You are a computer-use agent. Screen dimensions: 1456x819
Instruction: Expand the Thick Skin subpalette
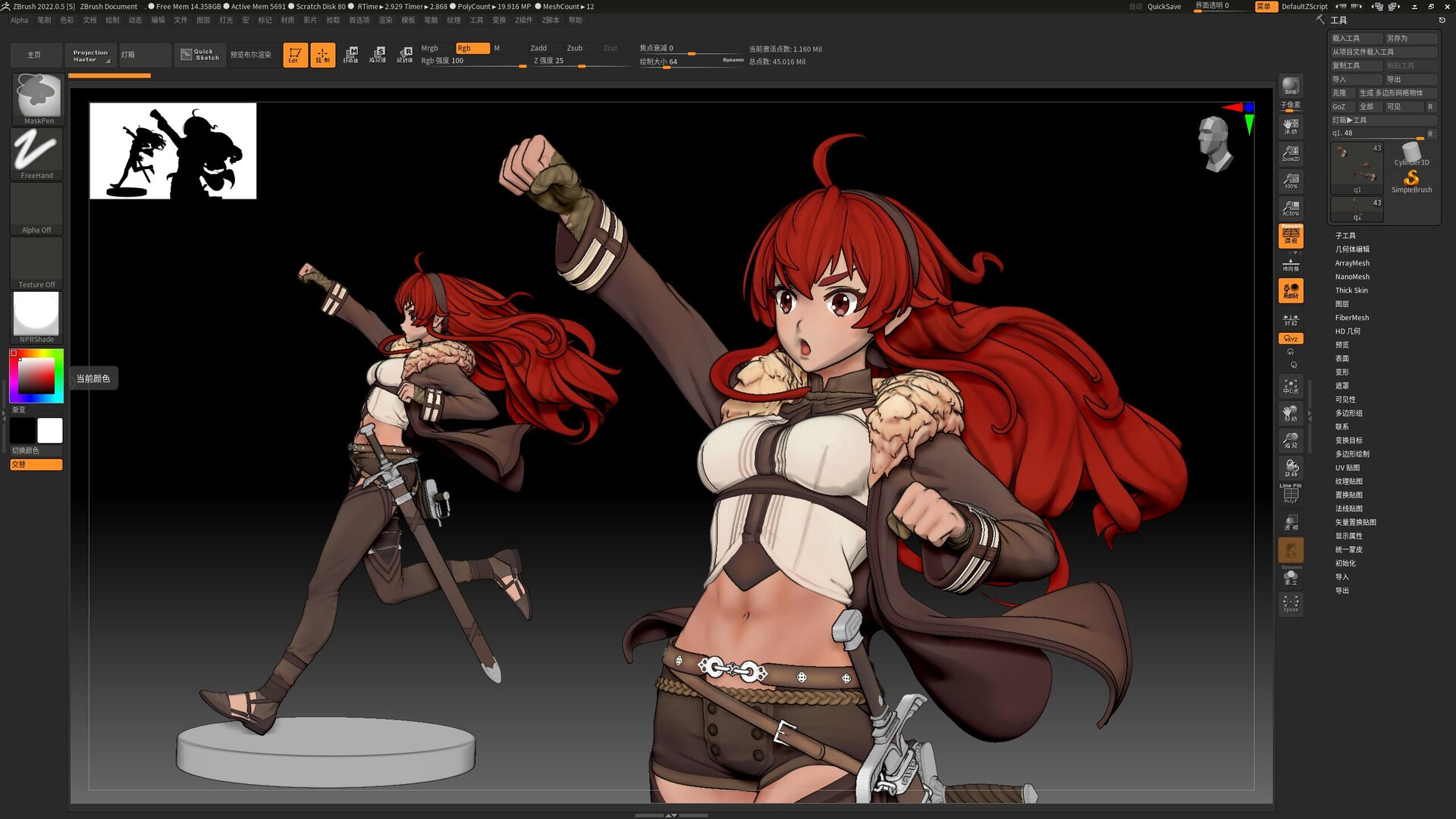click(1351, 290)
